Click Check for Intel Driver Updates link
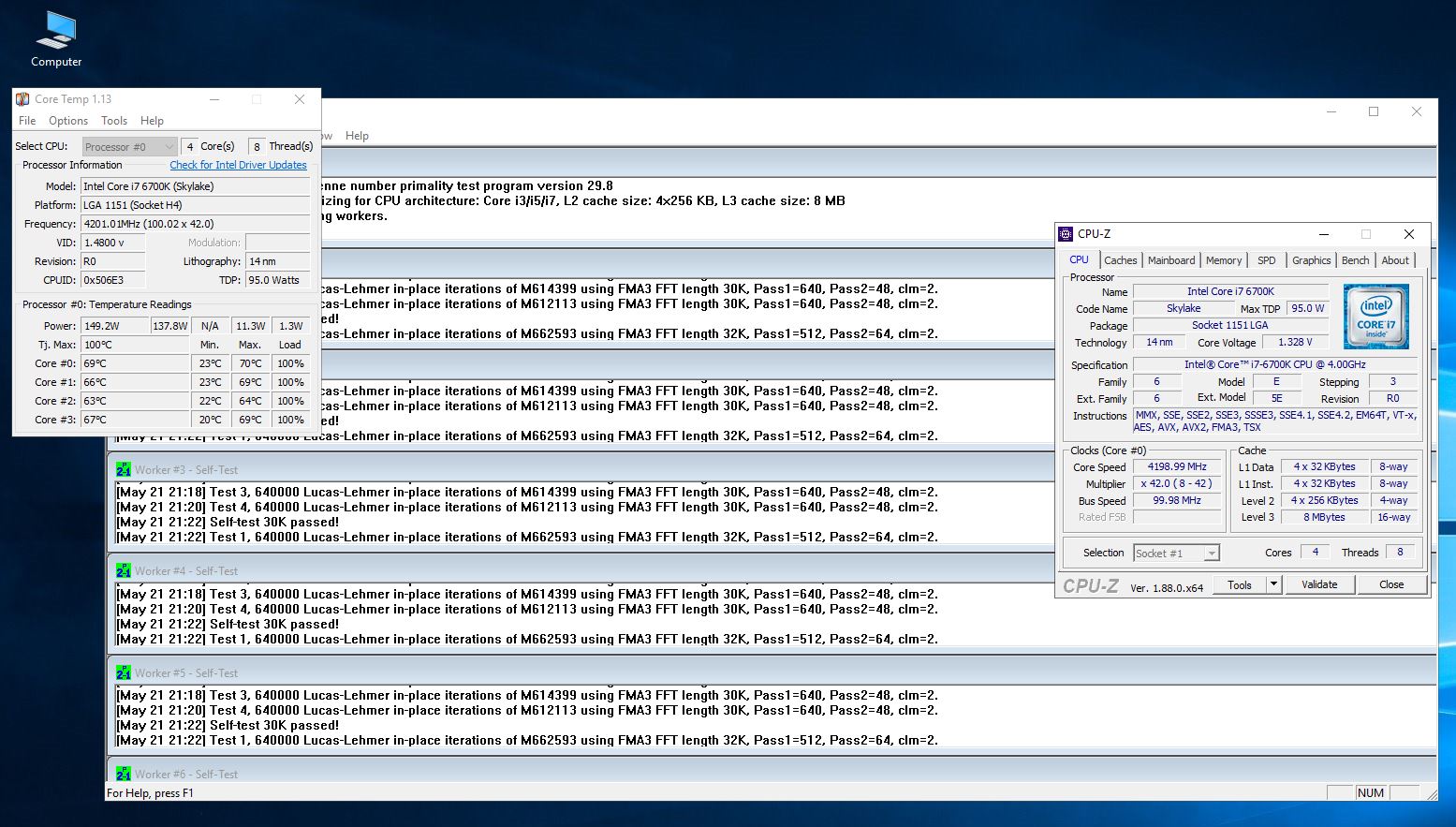The image size is (1456, 827). (x=238, y=165)
